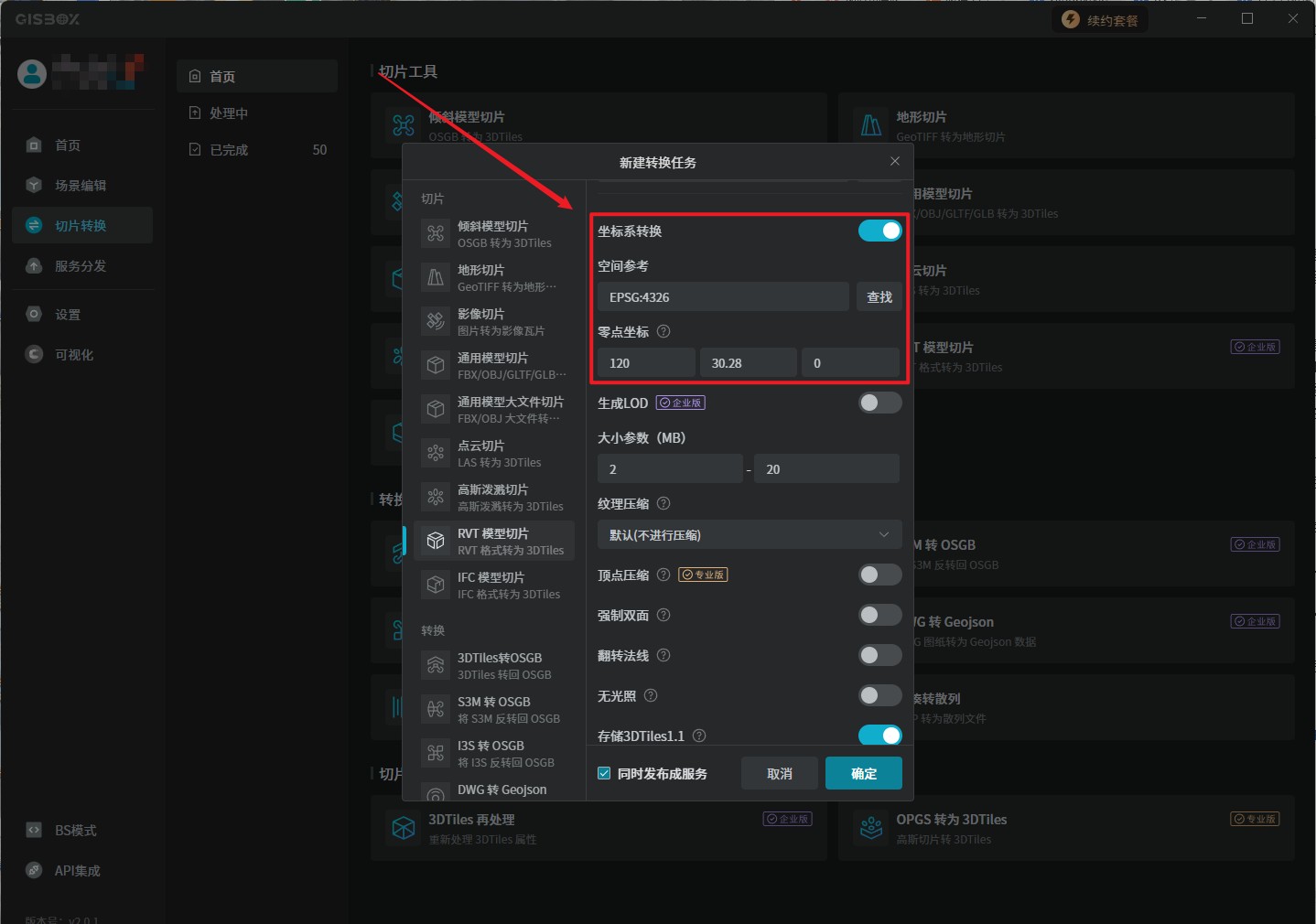Viewport: 1316px width, 924px height.
Task: Click the 续约套餐 renew plan button
Action: click(x=1101, y=20)
